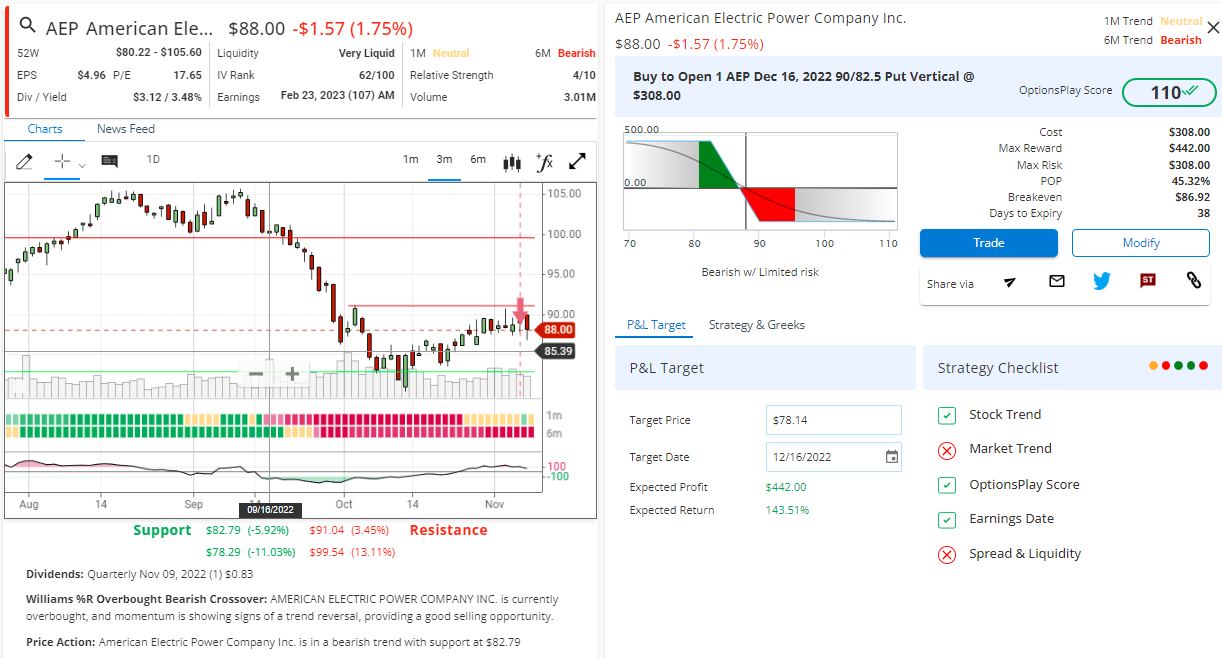Image resolution: width=1222 pixels, height=658 pixels.
Task: Share the trade to StockTwits
Action: (1148, 282)
